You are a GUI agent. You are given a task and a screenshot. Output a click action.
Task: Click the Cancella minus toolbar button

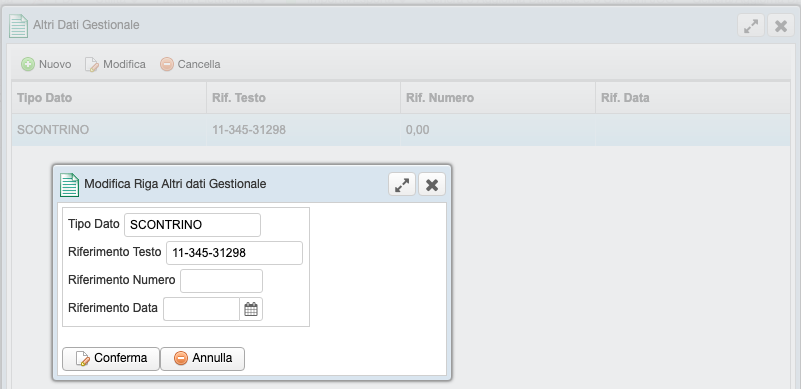190,64
